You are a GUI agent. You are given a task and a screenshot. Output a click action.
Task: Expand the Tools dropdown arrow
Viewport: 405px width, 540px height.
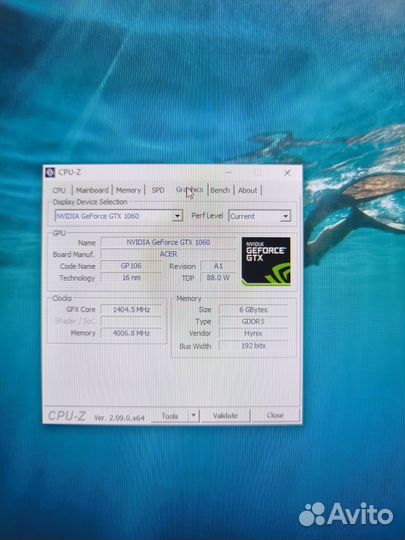click(194, 416)
